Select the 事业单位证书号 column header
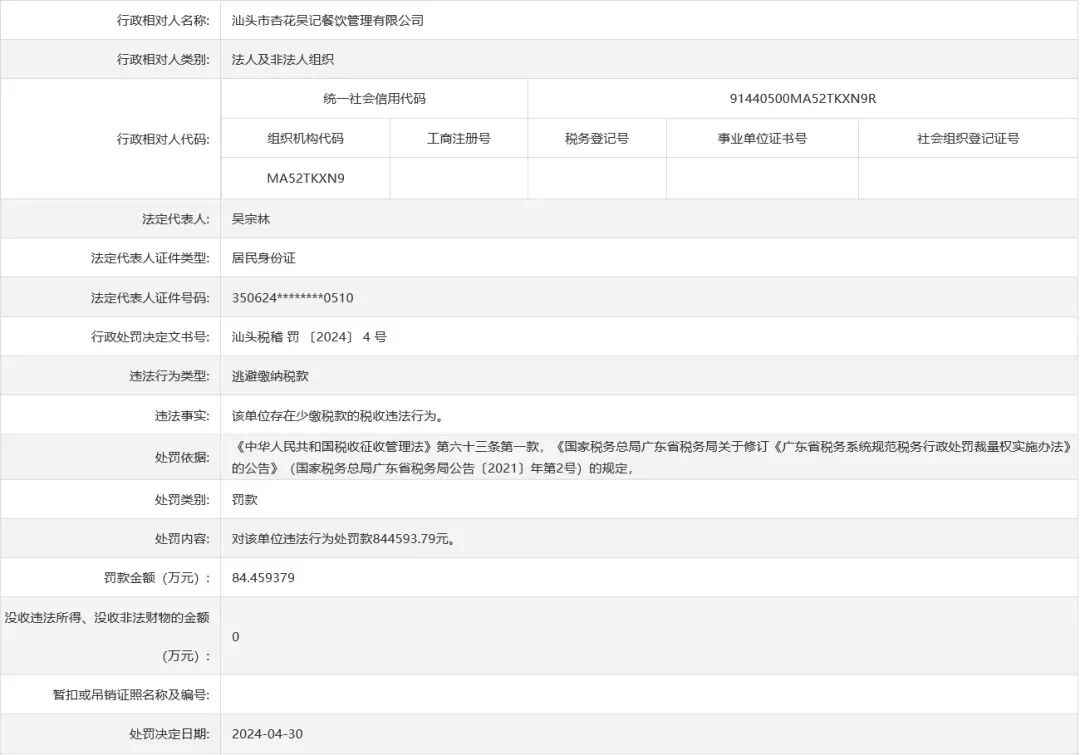 point(762,139)
